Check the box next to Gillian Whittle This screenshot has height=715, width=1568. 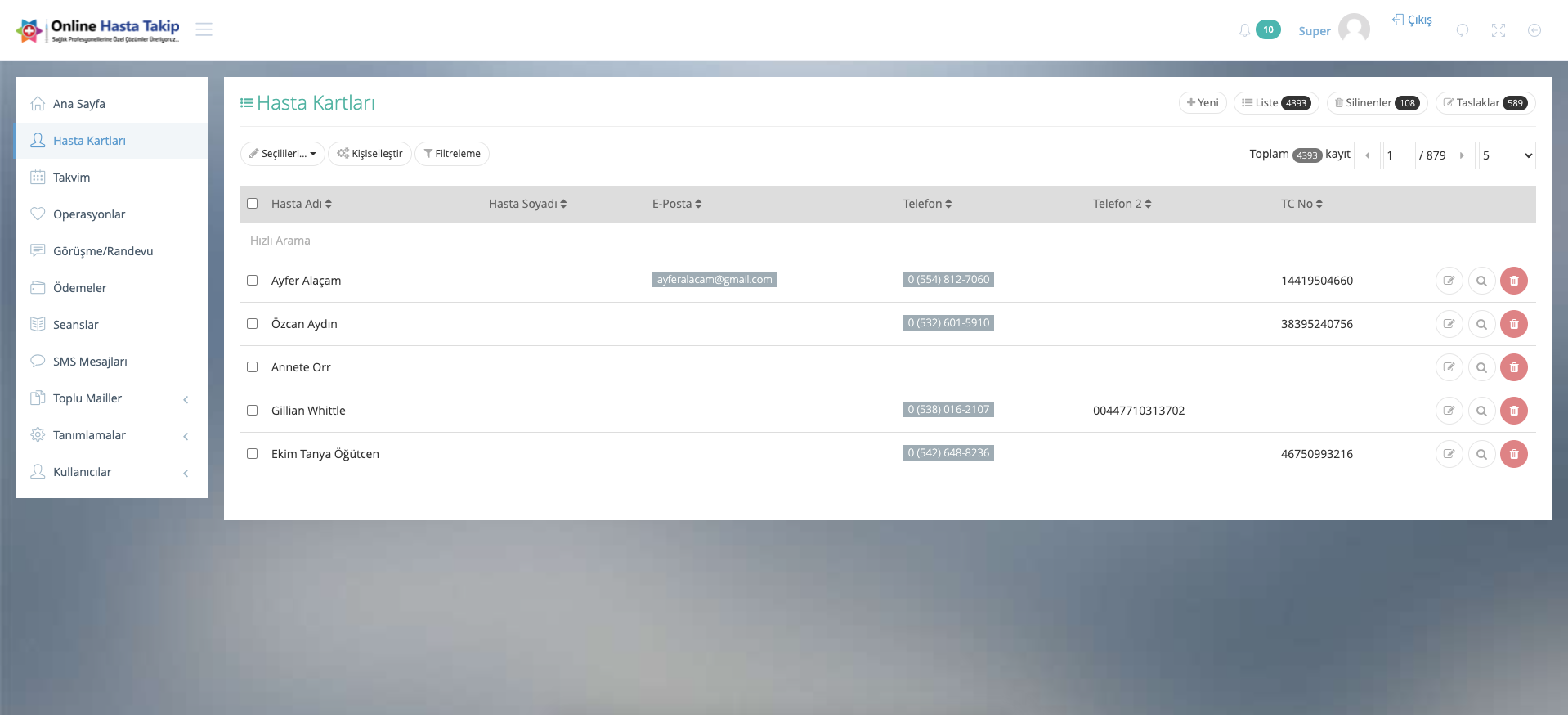point(253,411)
